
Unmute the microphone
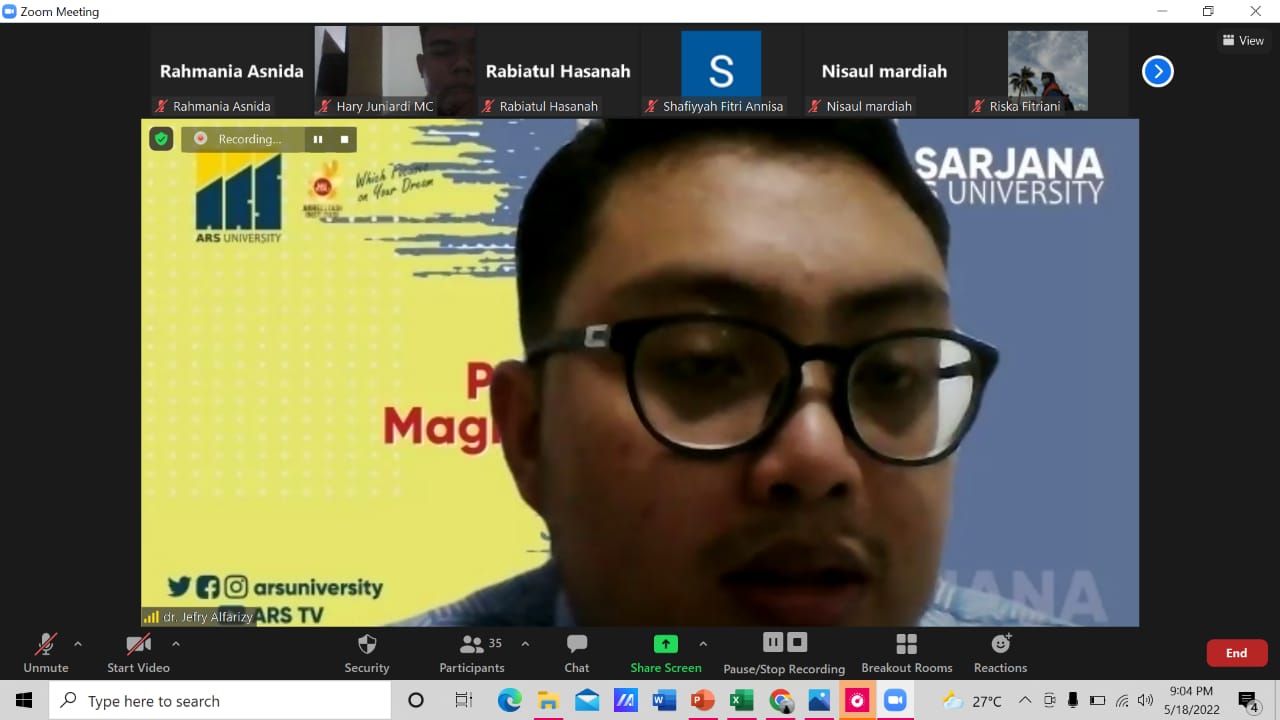coord(46,652)
